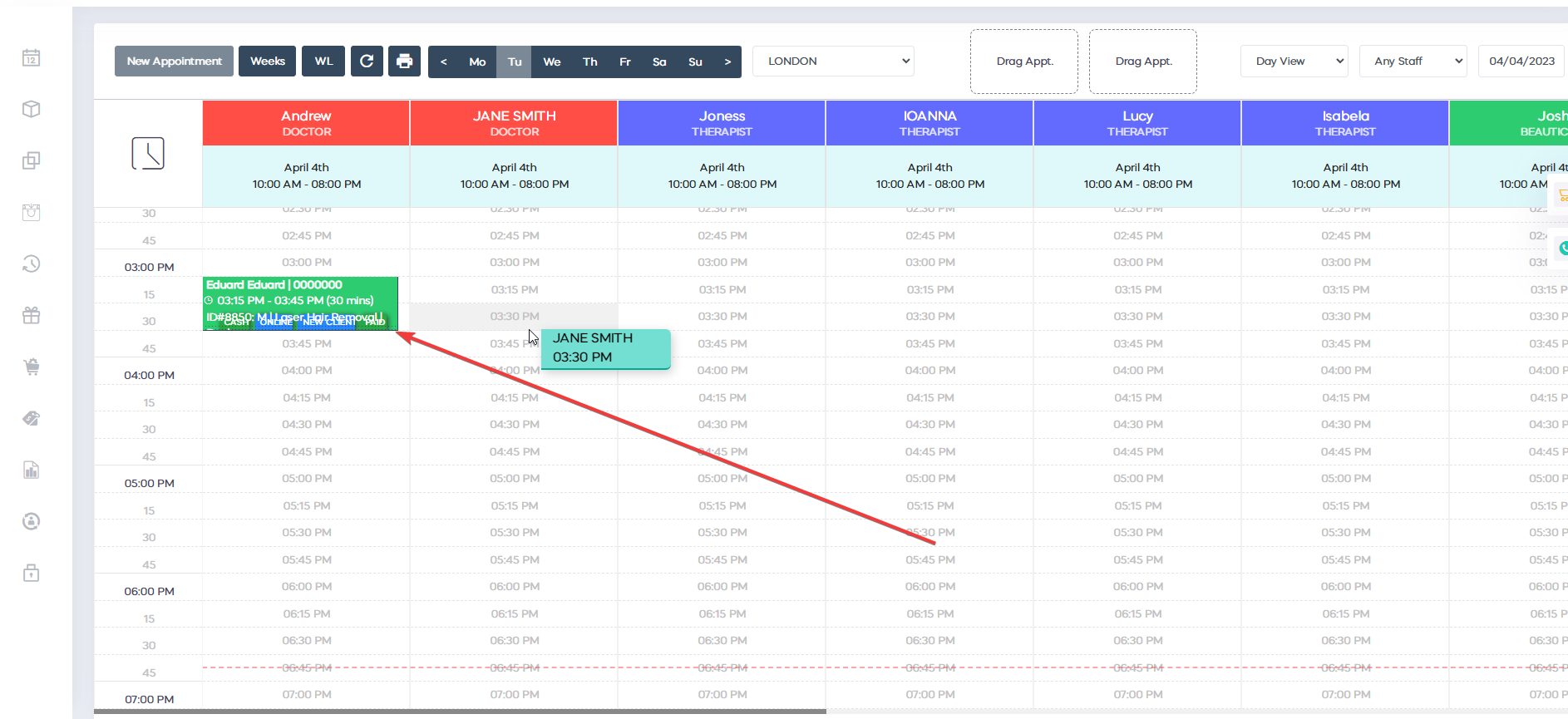The image size is (1568, 719).
Task: Go to previous week arrow
Action: [x=444, y=62]
